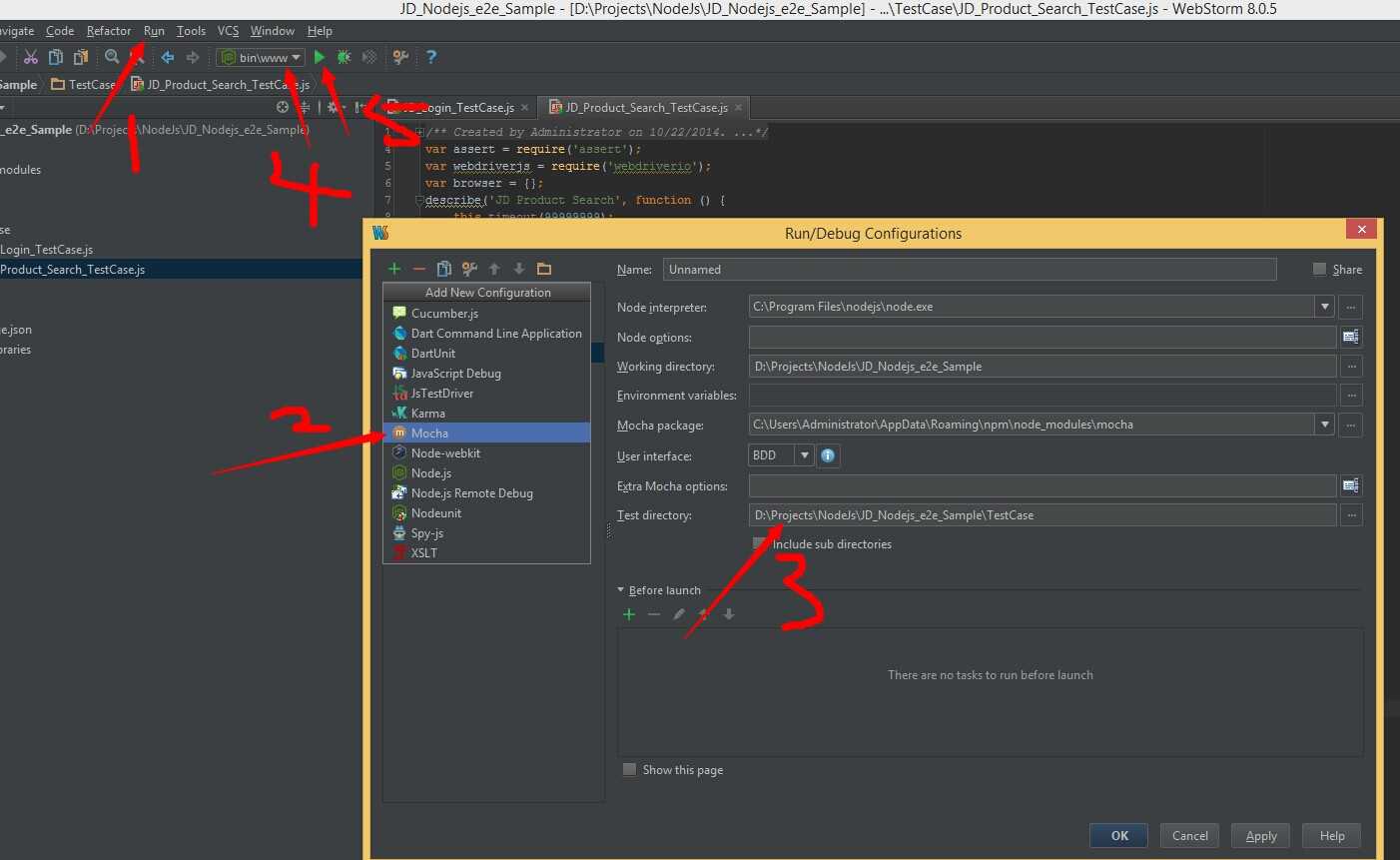This screenshot has height=860, width=1400.
Task: Close the JD_Product_Search_TestCase.js editor tab
Action: point(738,108)
